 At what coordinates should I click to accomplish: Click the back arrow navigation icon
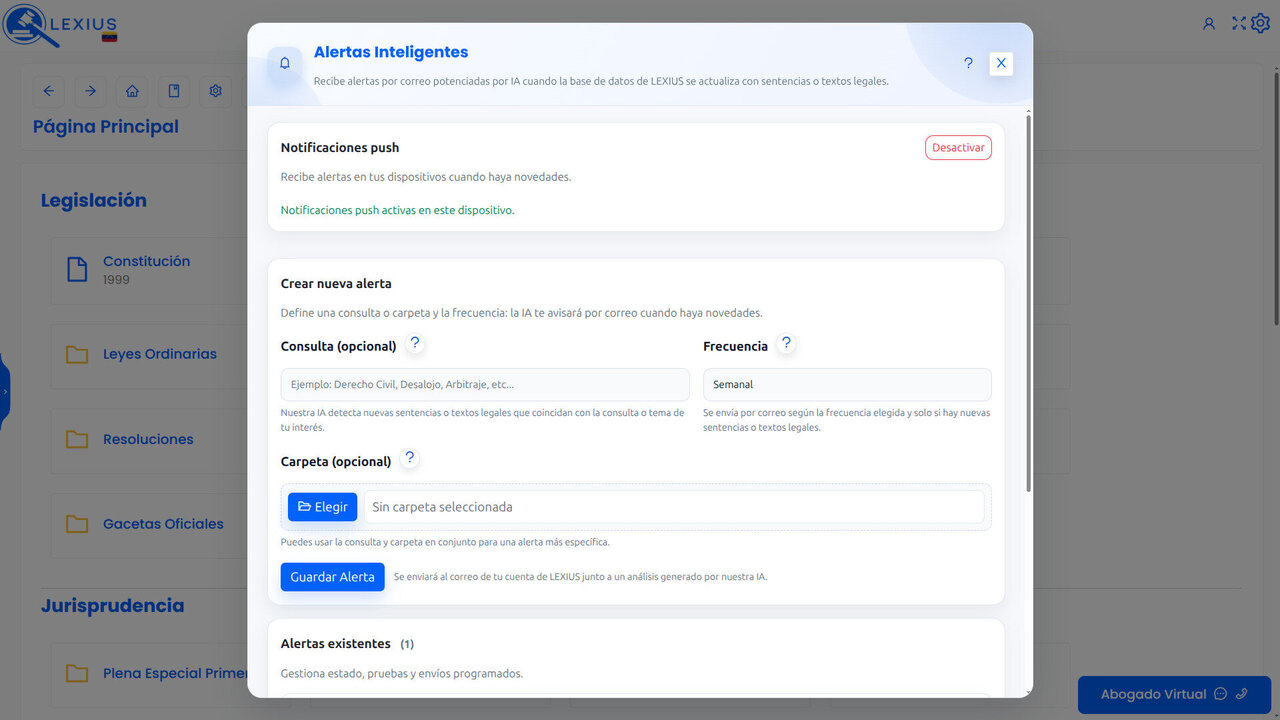(x=48, y=91)
